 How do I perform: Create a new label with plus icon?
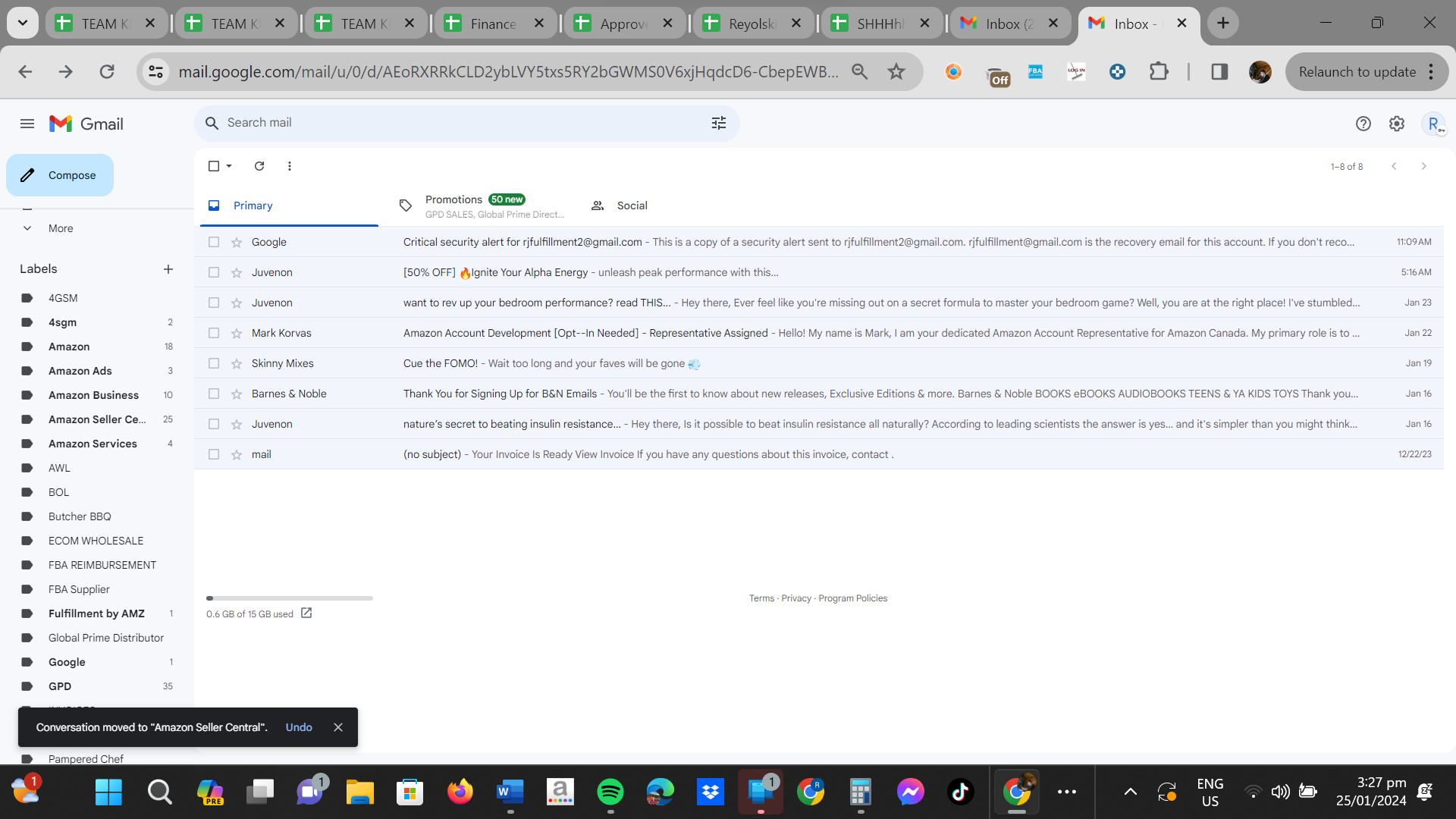click(x=168, y=269)
